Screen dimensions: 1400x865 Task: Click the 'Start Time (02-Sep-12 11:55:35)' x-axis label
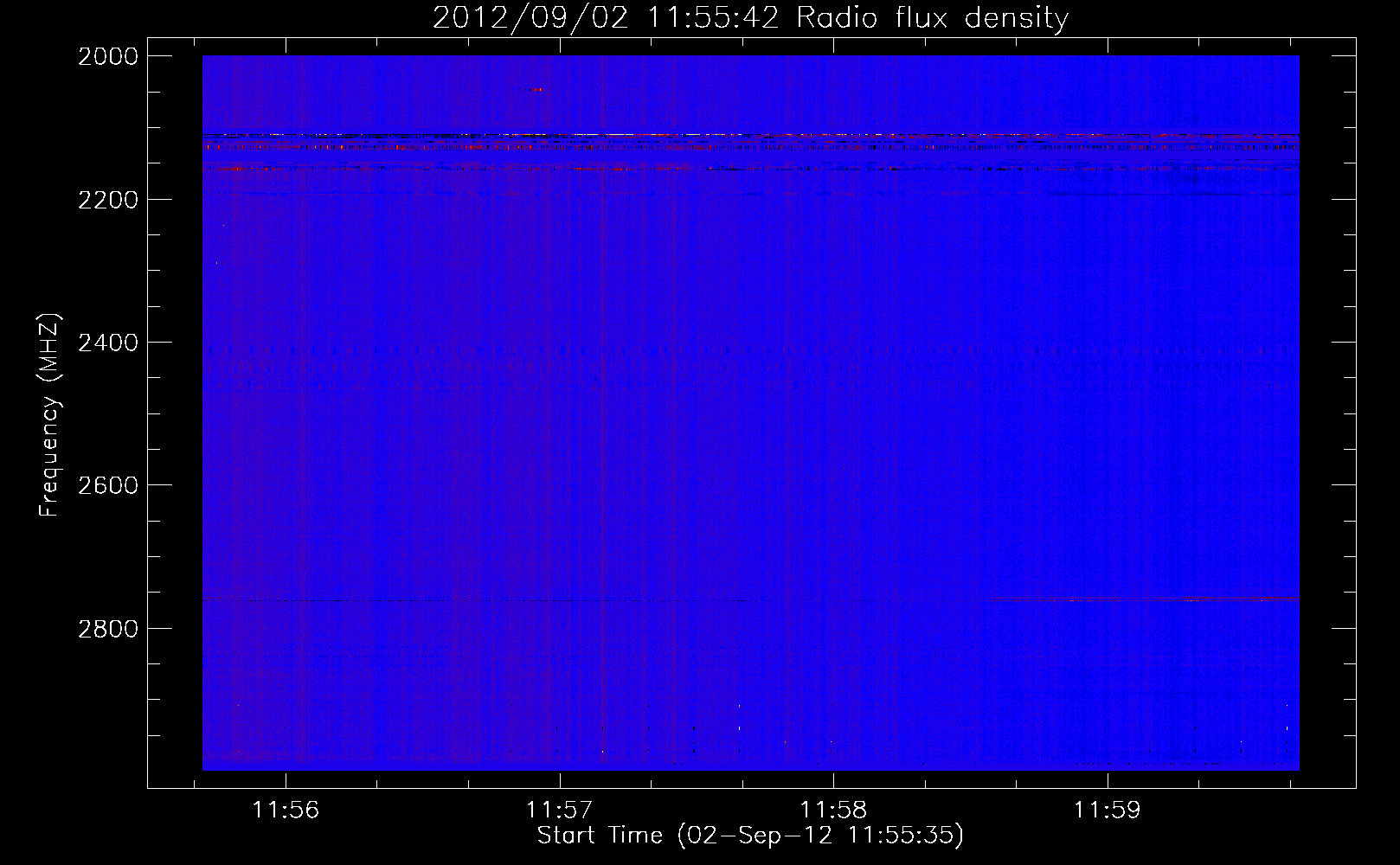tap(750, 836)
